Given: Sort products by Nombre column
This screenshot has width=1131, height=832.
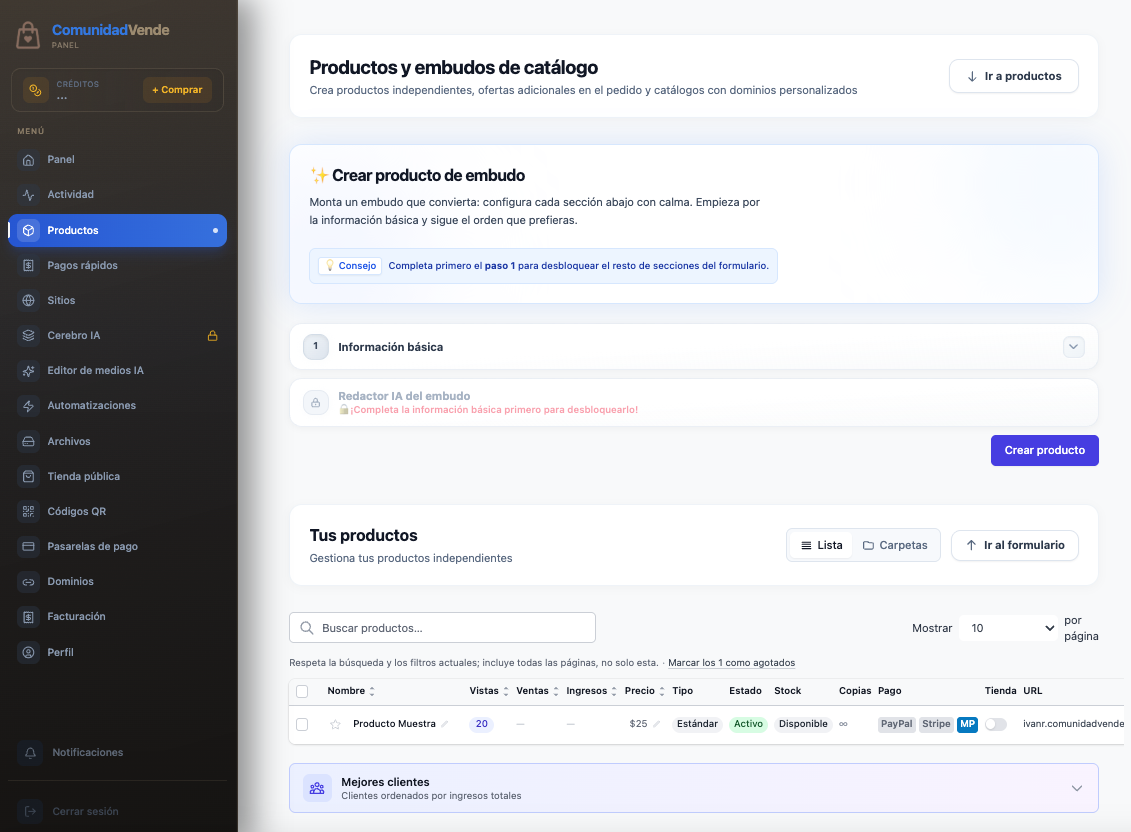Looking at the screenshot, I should [351, 691].
